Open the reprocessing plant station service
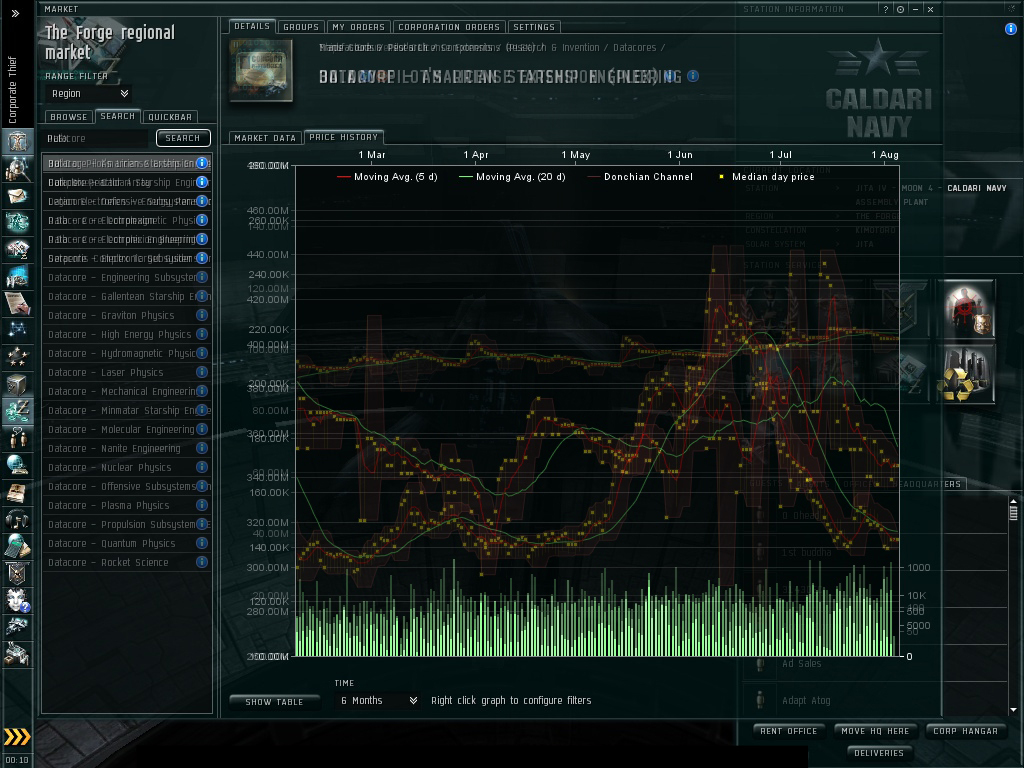The height and width of the screenshot is (768, 1024). 967,374
